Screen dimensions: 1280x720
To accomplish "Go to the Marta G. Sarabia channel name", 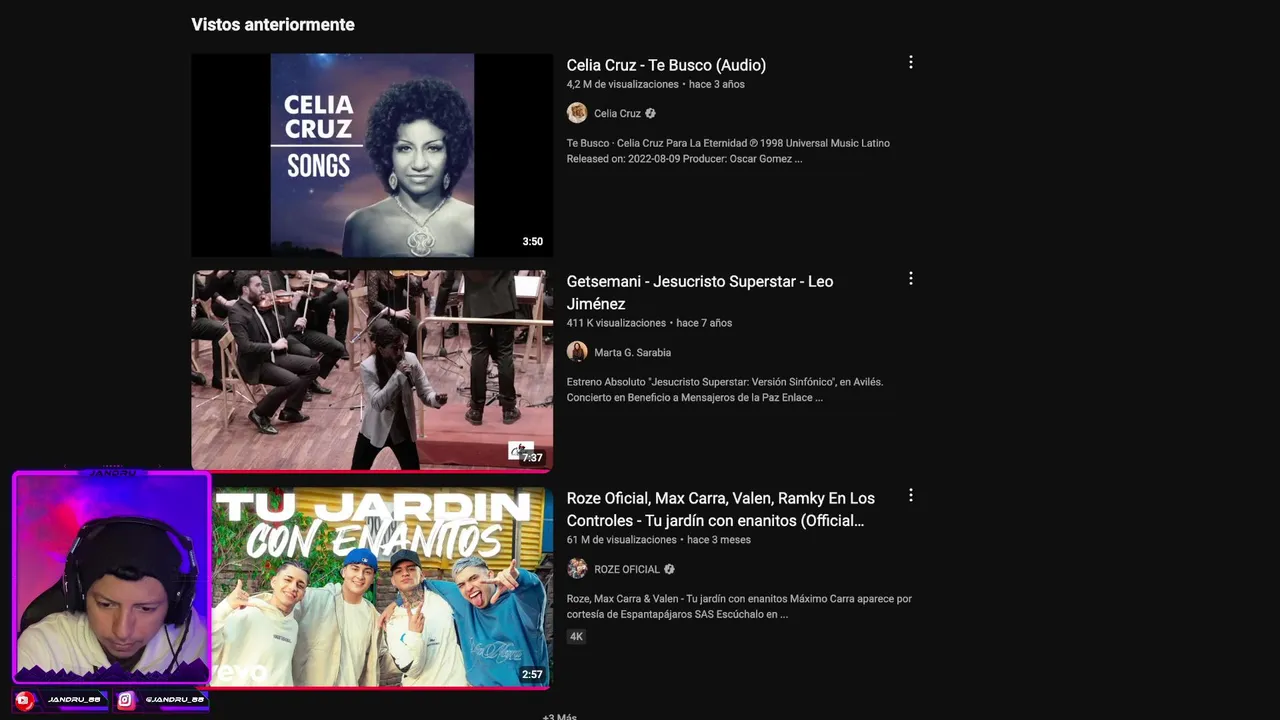I will (x=632, y=353).
